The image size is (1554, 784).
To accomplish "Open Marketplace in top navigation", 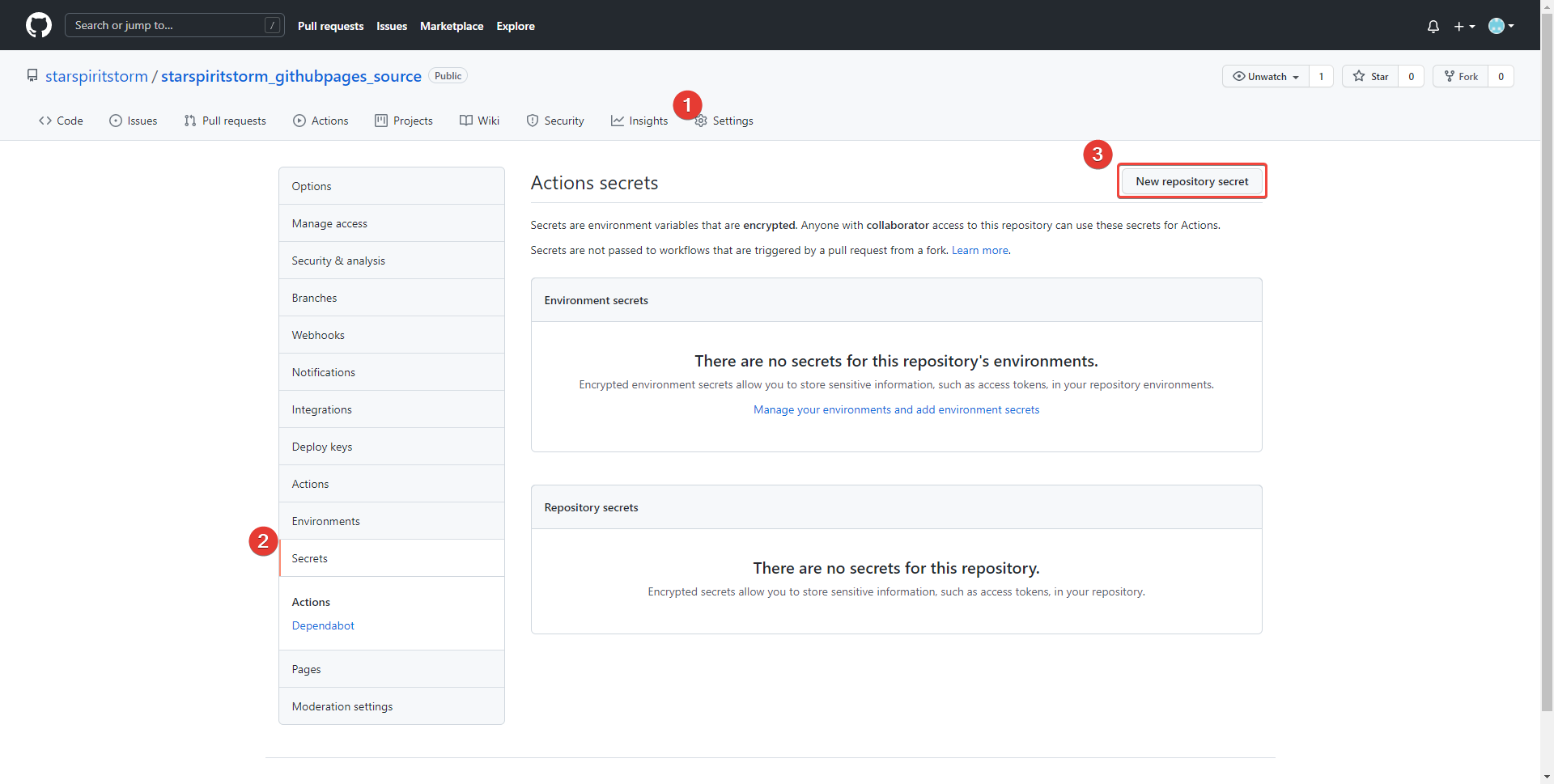I will point(452,26).
